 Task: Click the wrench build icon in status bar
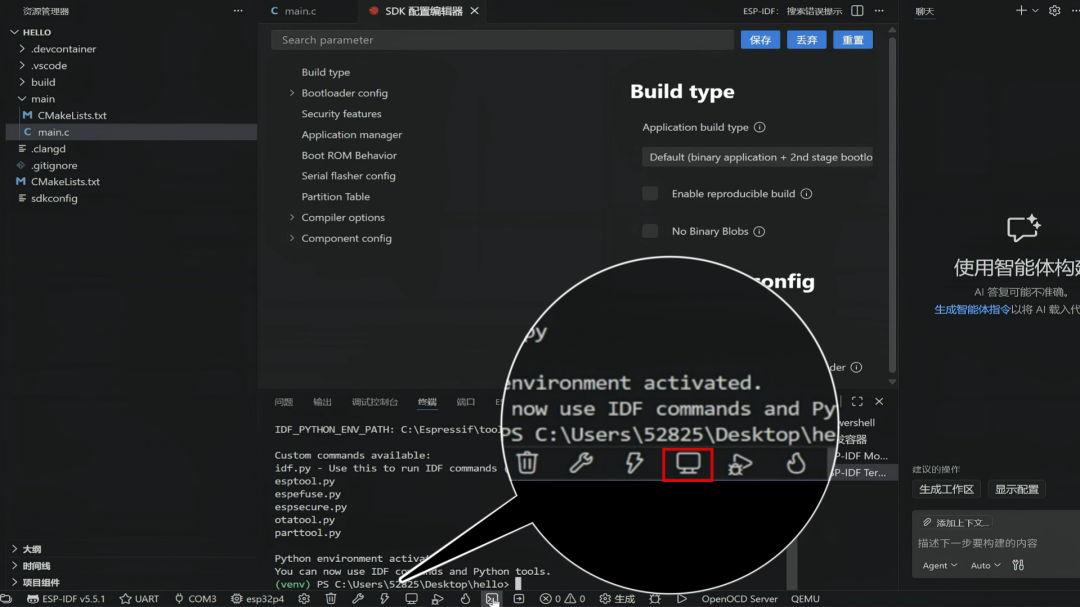357,599
